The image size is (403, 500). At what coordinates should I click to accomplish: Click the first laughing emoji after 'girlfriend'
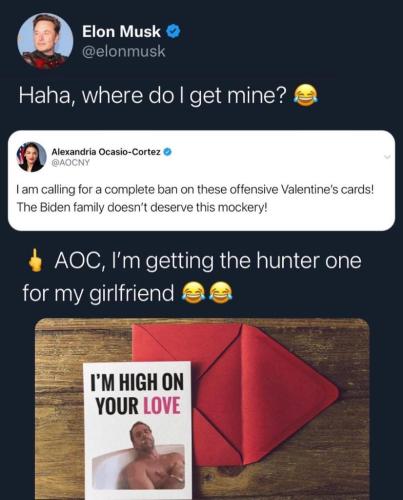[x=193, y=293]
